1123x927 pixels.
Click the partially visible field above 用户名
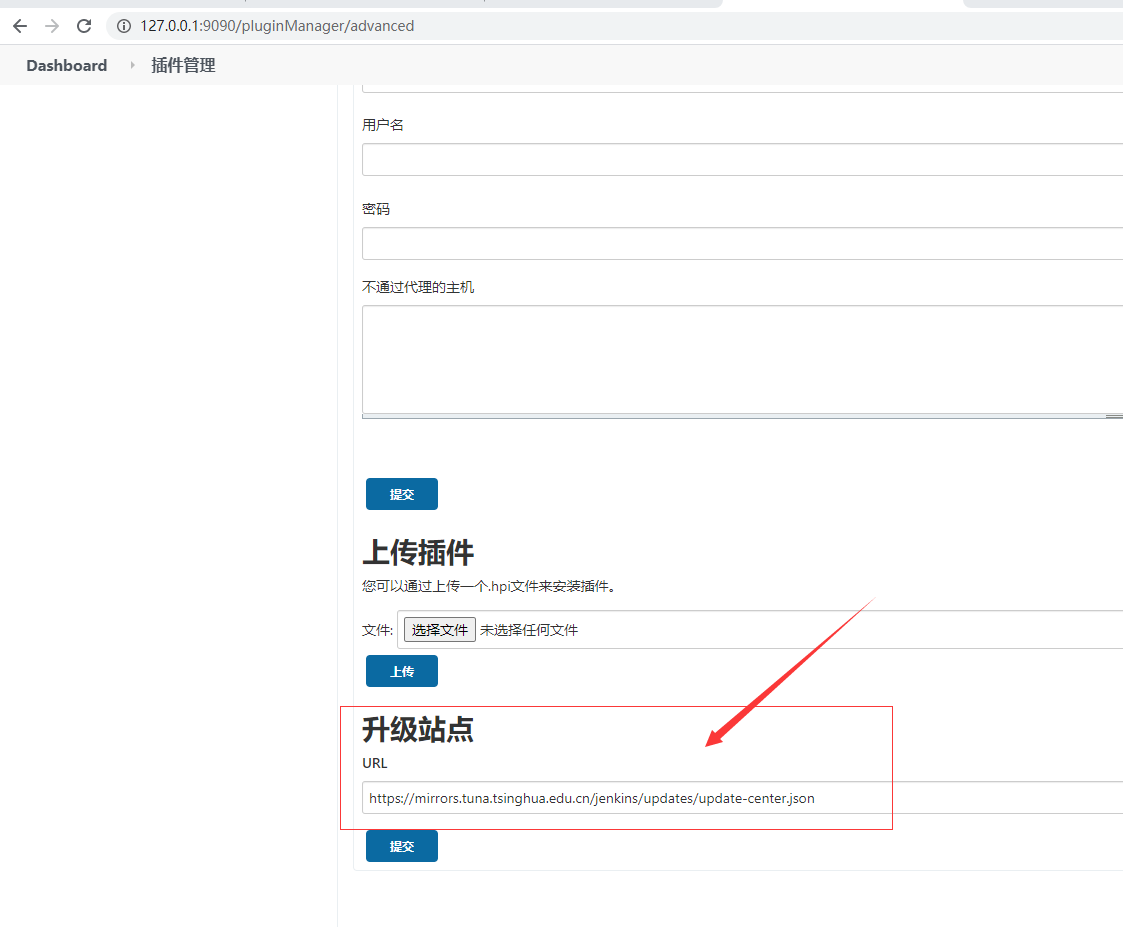740,89
